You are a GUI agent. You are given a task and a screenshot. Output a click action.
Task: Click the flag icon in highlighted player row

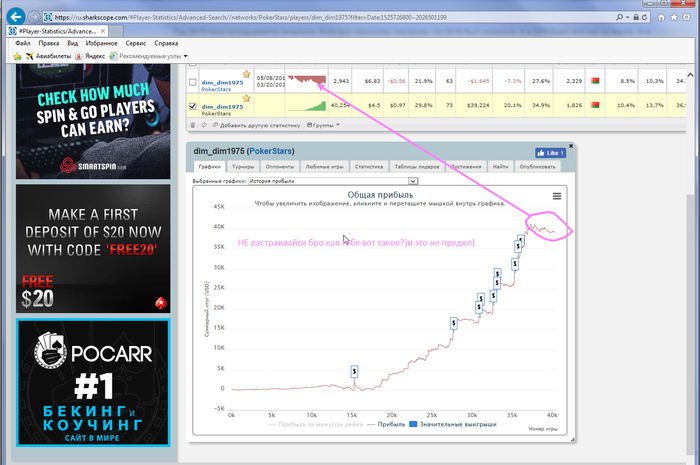(595, 105)
